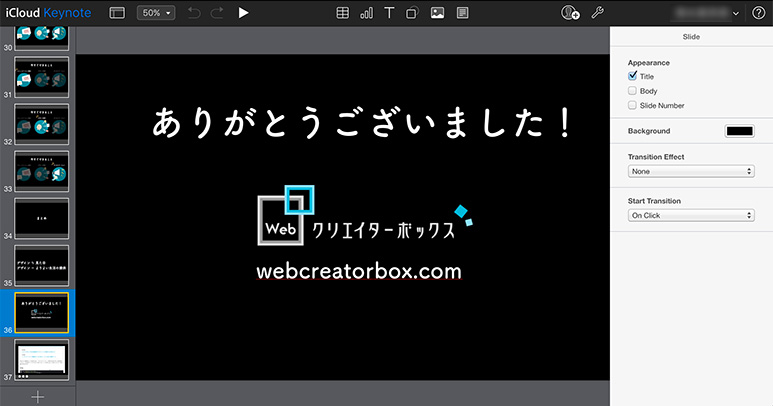Open the Transition Effect None dropdown
Screen dimensions: 773x406
[691, 171]
